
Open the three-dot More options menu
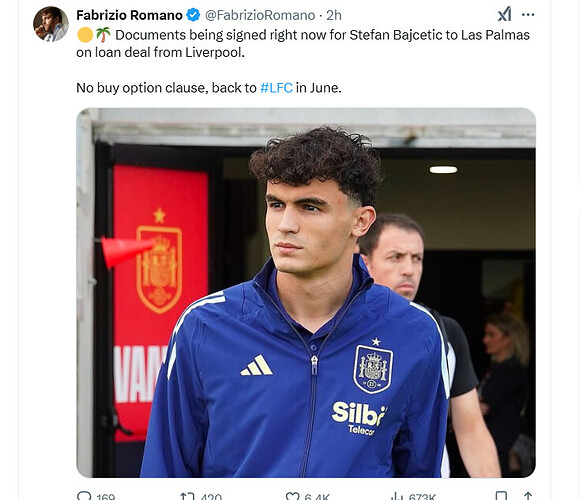click(x=528, y=15)
